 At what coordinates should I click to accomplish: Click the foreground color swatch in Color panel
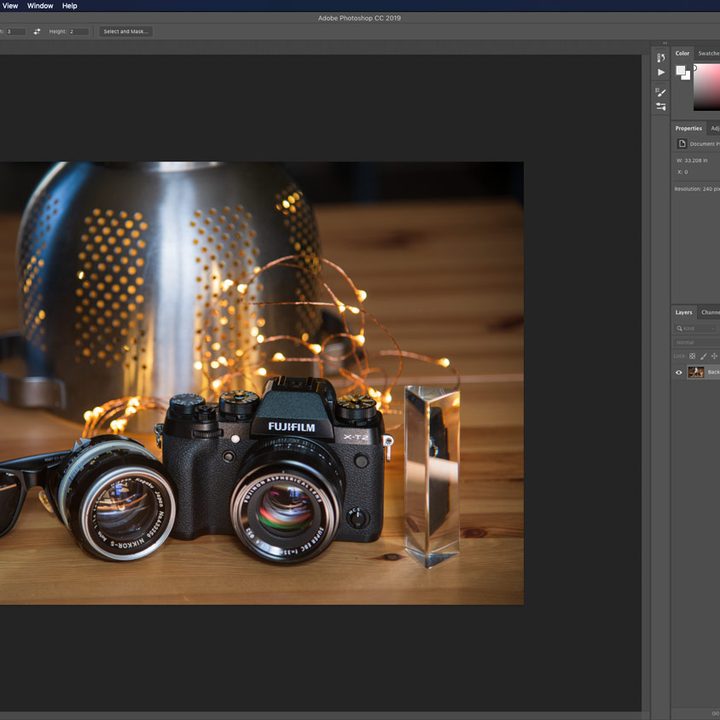click(680, 70)
